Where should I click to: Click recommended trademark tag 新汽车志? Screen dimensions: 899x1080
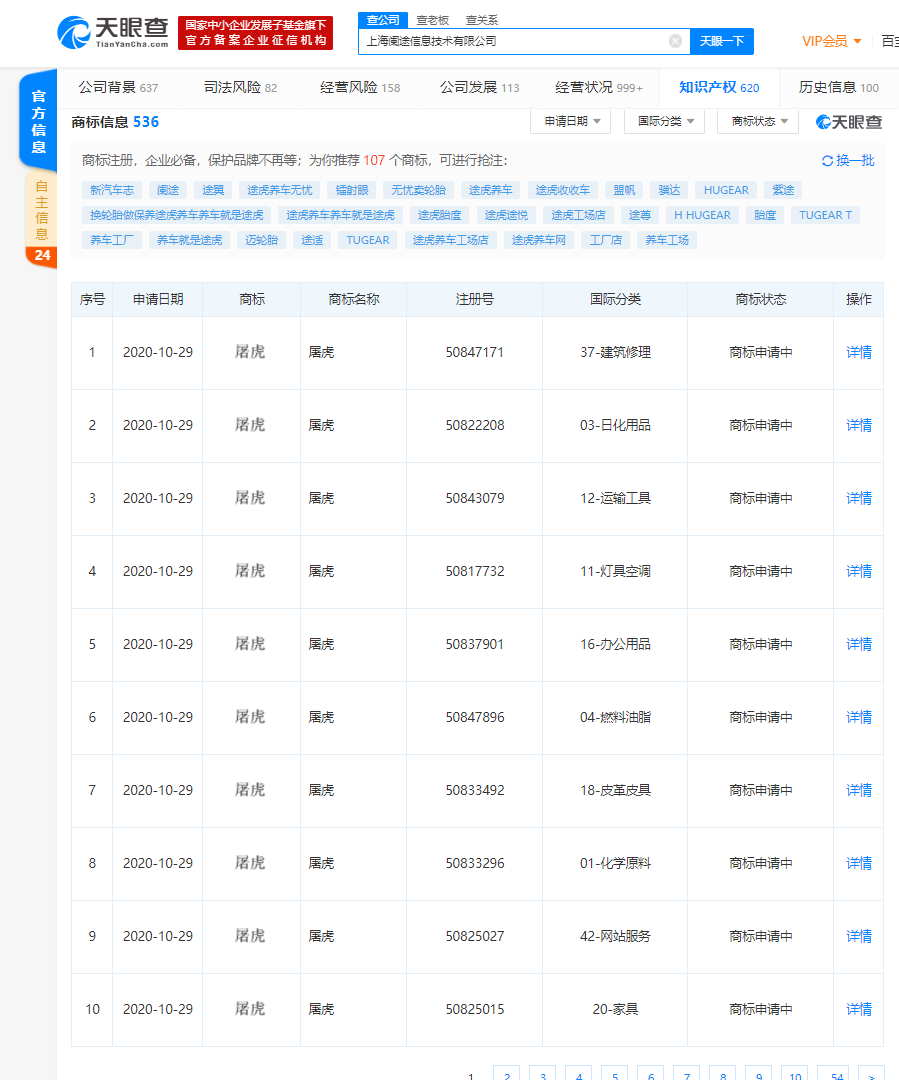112,190
